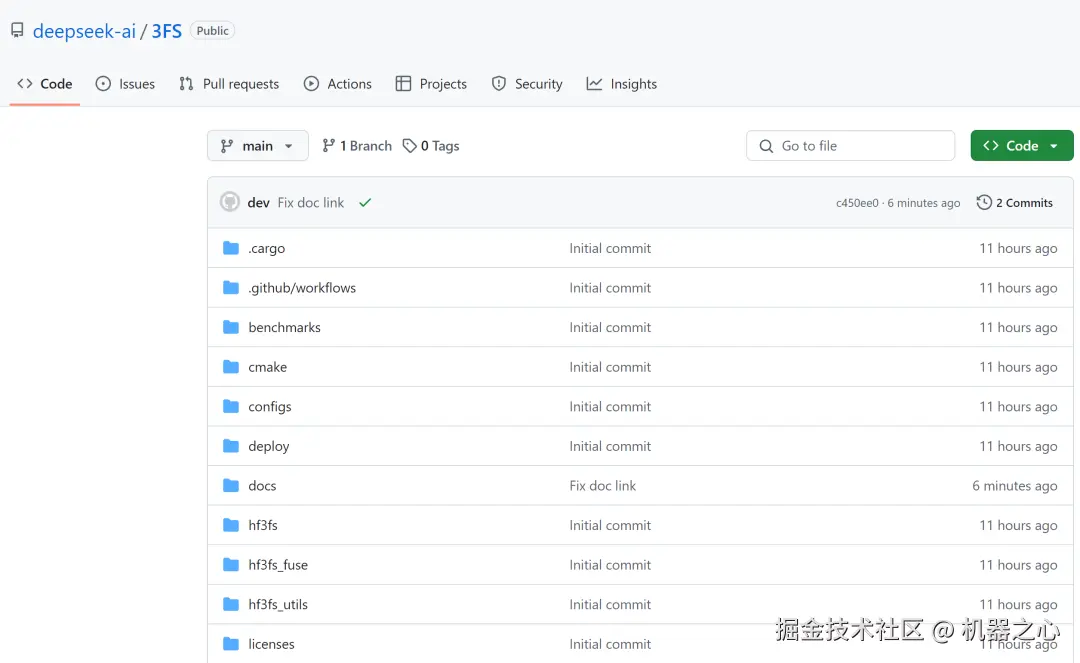Open the Issues tab
The height and width of the screenshot is (663, 1080).
[125, 84]
